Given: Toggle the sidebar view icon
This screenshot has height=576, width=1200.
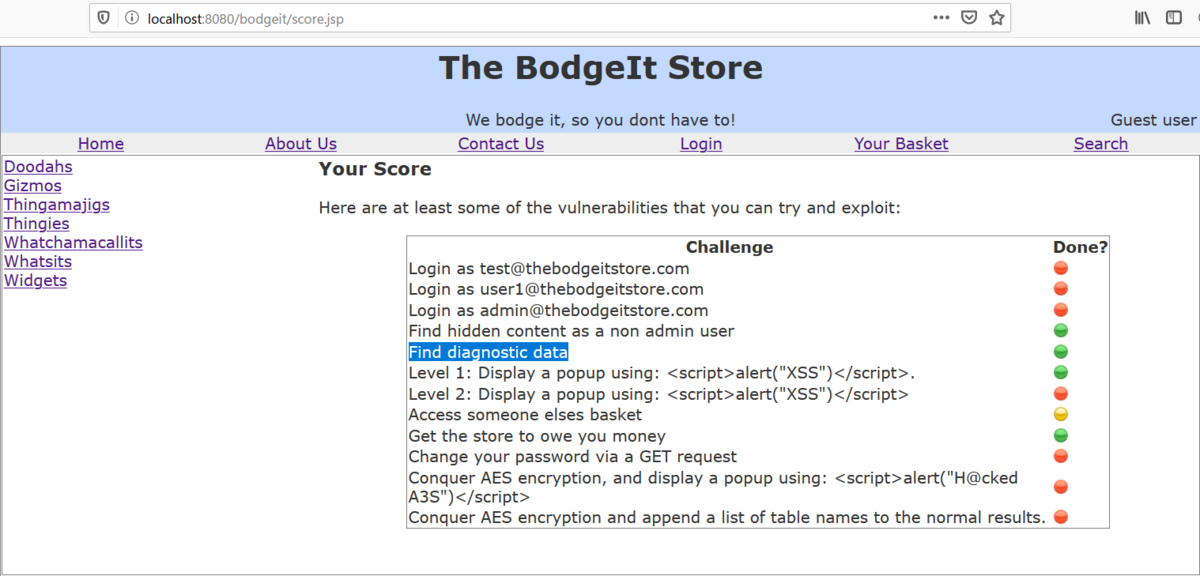Looking at the screenshot, I should (1174, 18).
